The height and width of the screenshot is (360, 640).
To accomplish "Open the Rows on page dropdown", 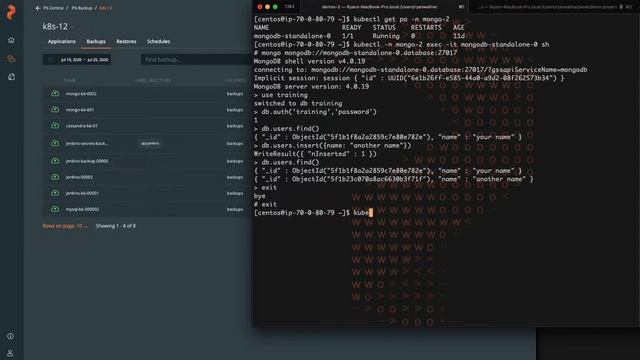I will pyautogui.click(x=65, y=226).
